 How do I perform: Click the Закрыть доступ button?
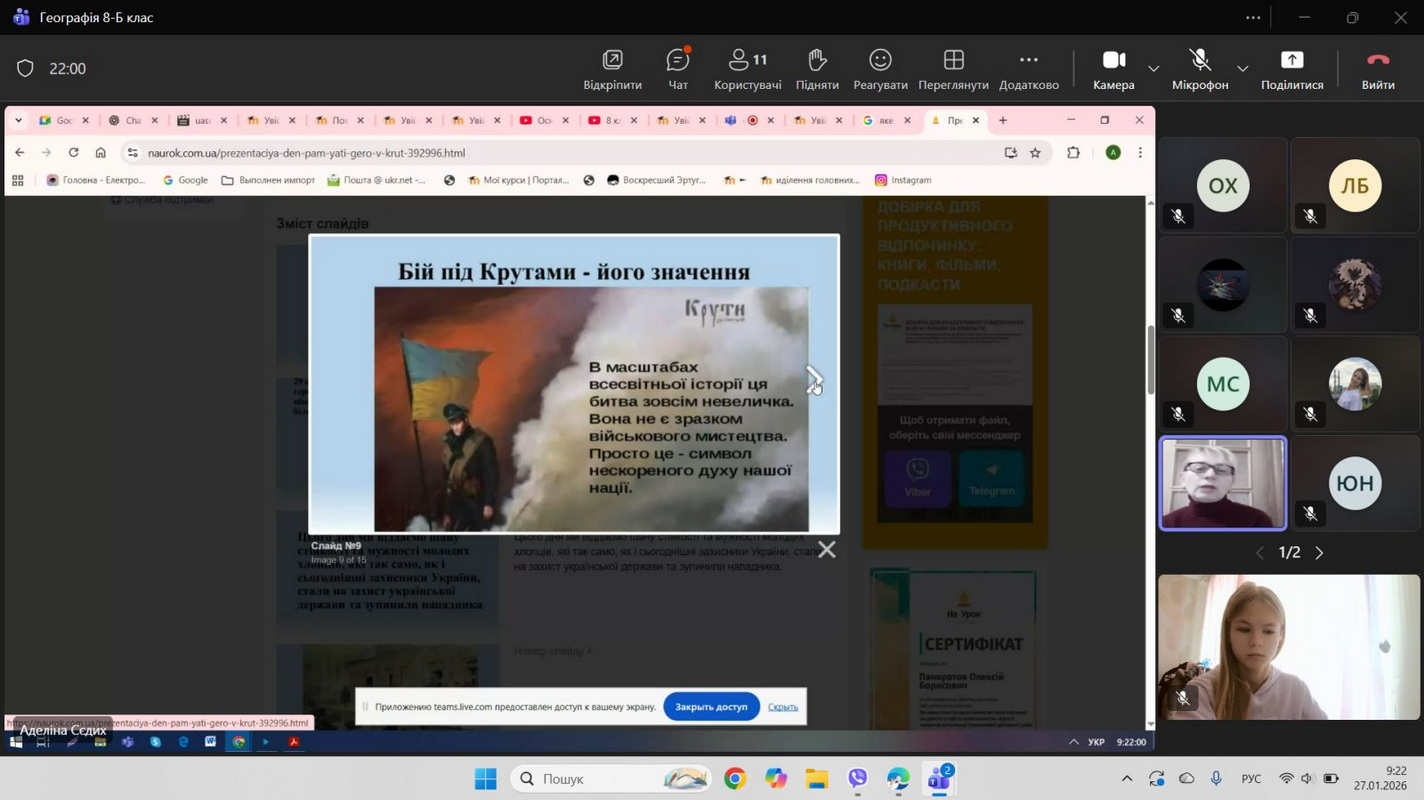pos(711,707)
